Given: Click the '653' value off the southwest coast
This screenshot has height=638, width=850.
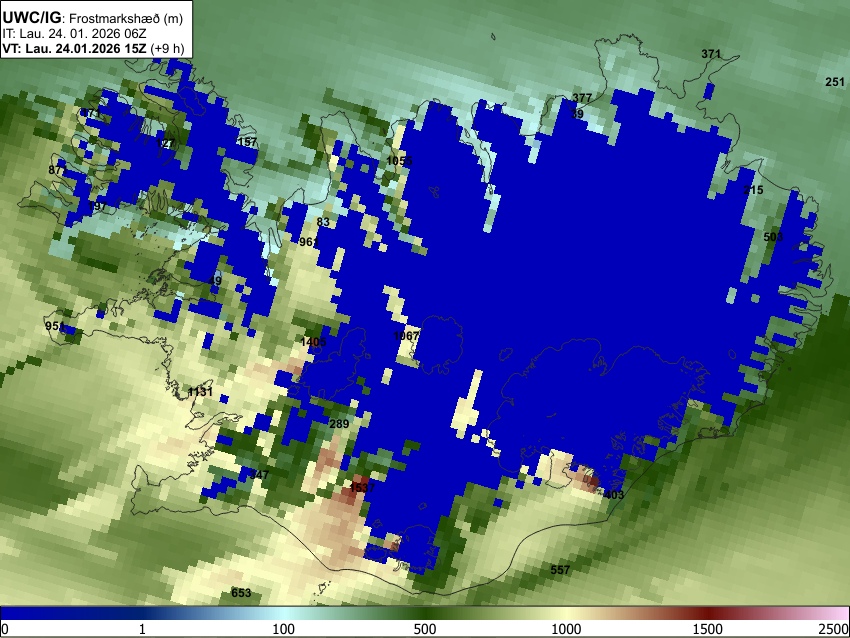Looking at the screenshot, I should coord(241,592).
